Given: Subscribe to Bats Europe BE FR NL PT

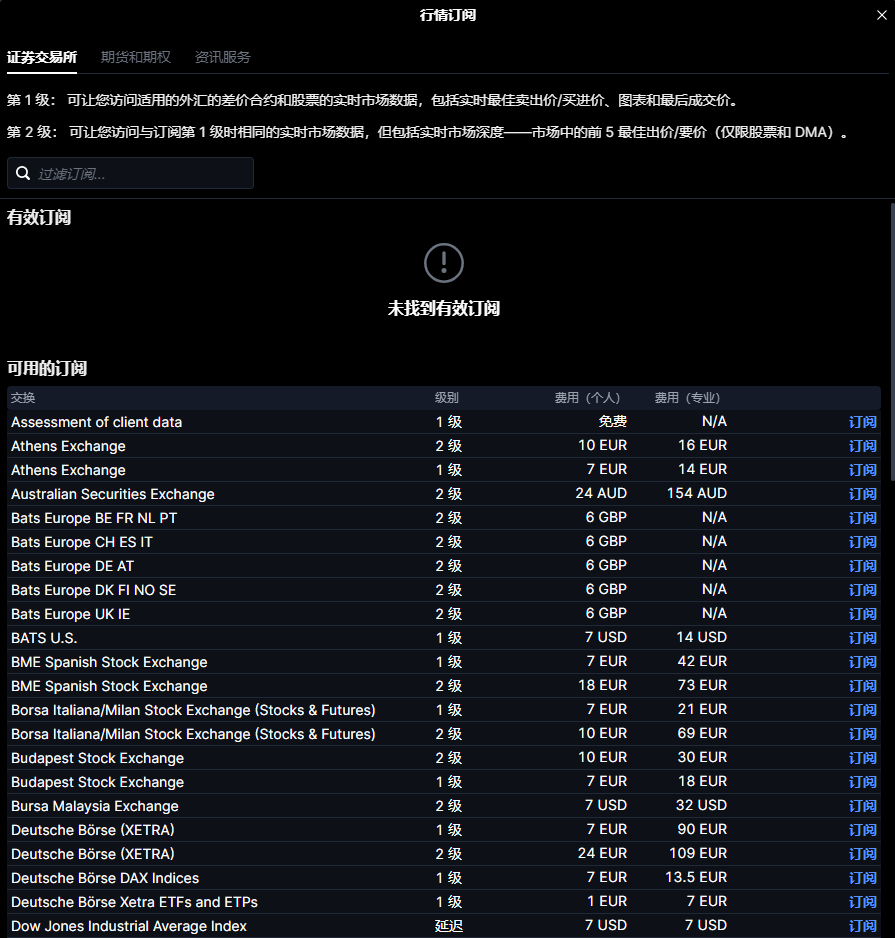Looking at the screenshot, I should 863,518.
